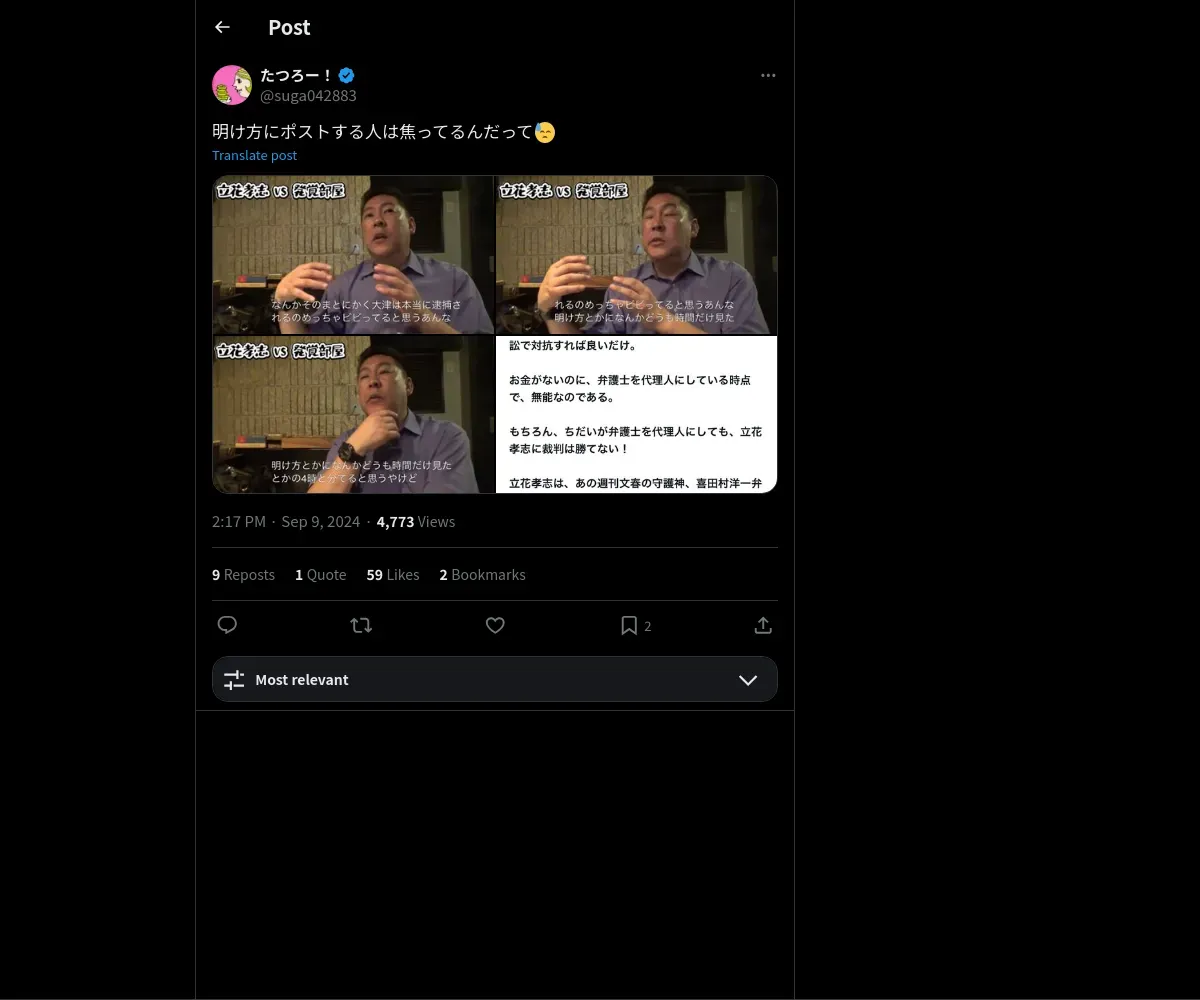The image size is (1200, 1000).
Task: Click the share upload icon
Action: click(763, 625)
